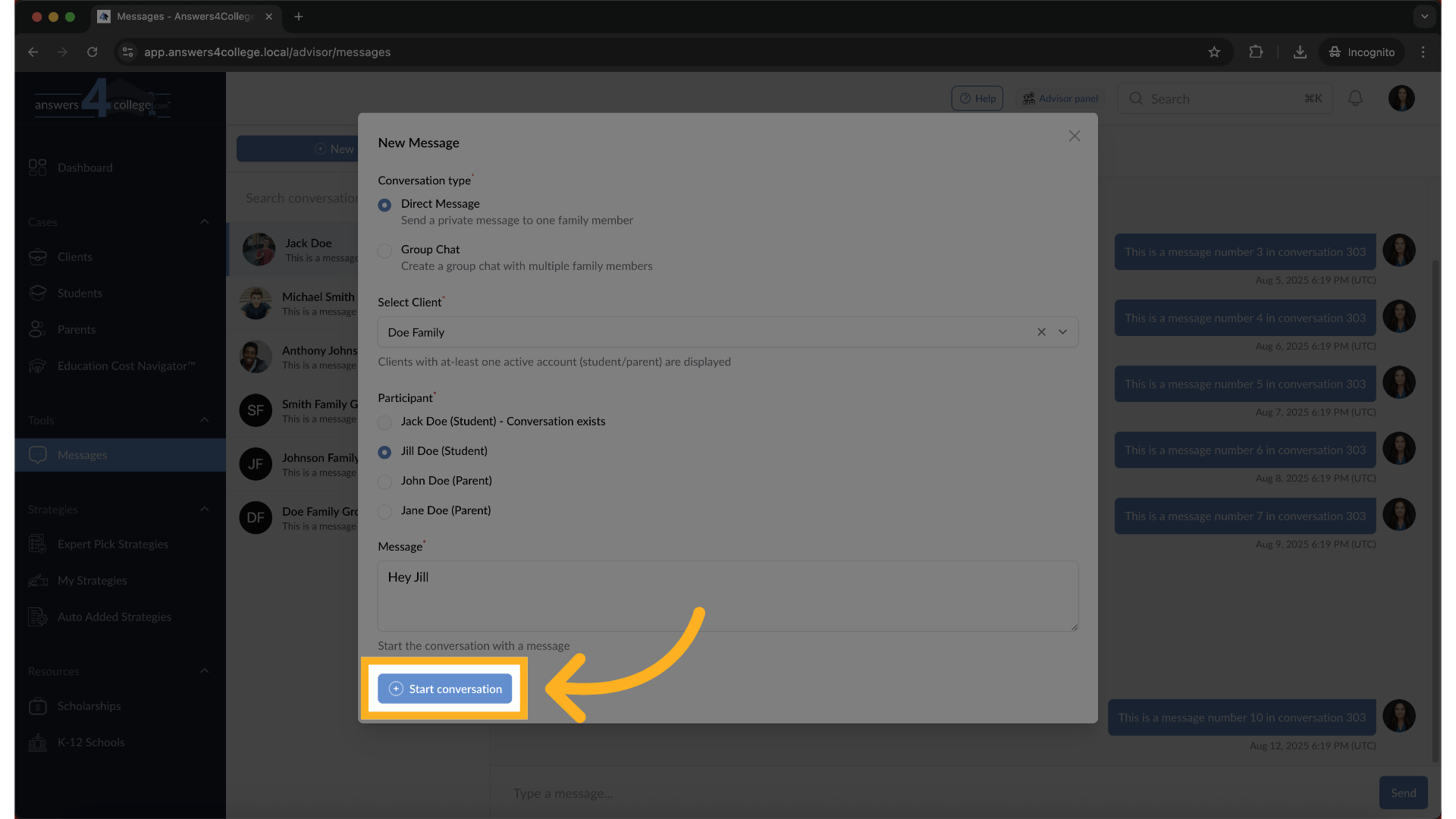Open the Advisor panel link
This screenshot has height=819, width=1456.
pyautogui.click(x=1060, y=99)
